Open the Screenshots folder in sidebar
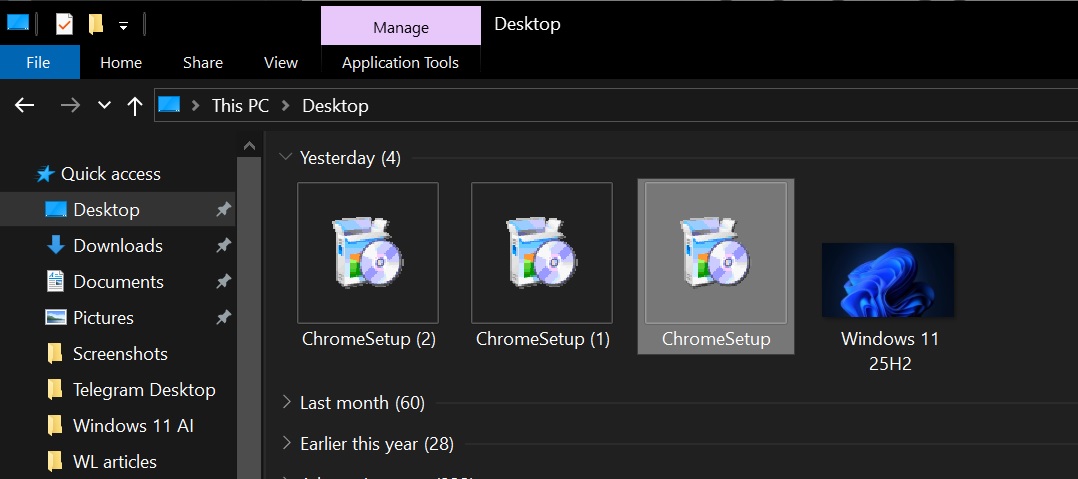The height and width of the screenshot is (479, 1078). (x=118, y=353)
